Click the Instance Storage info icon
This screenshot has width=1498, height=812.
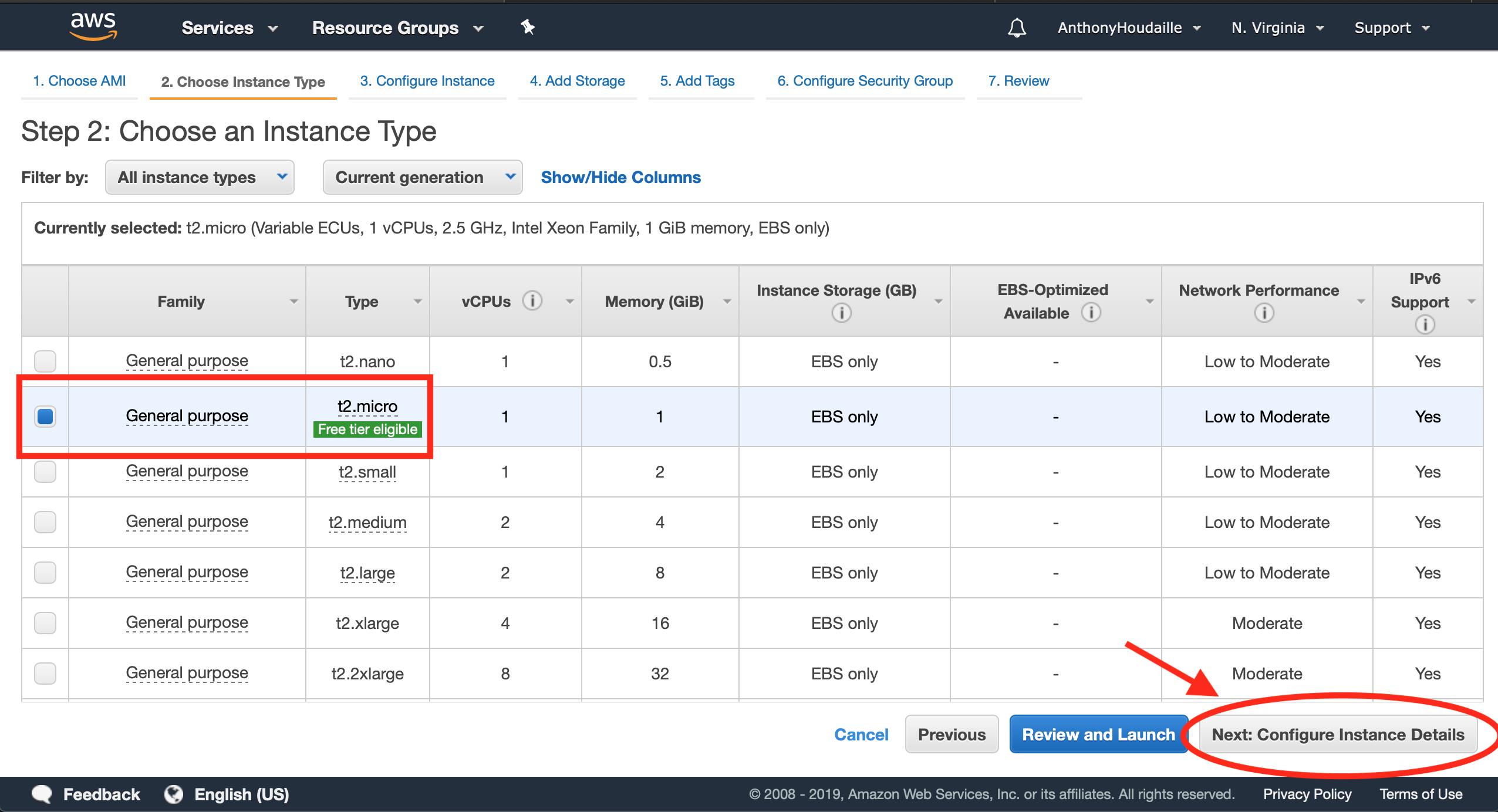pos(841,313)
